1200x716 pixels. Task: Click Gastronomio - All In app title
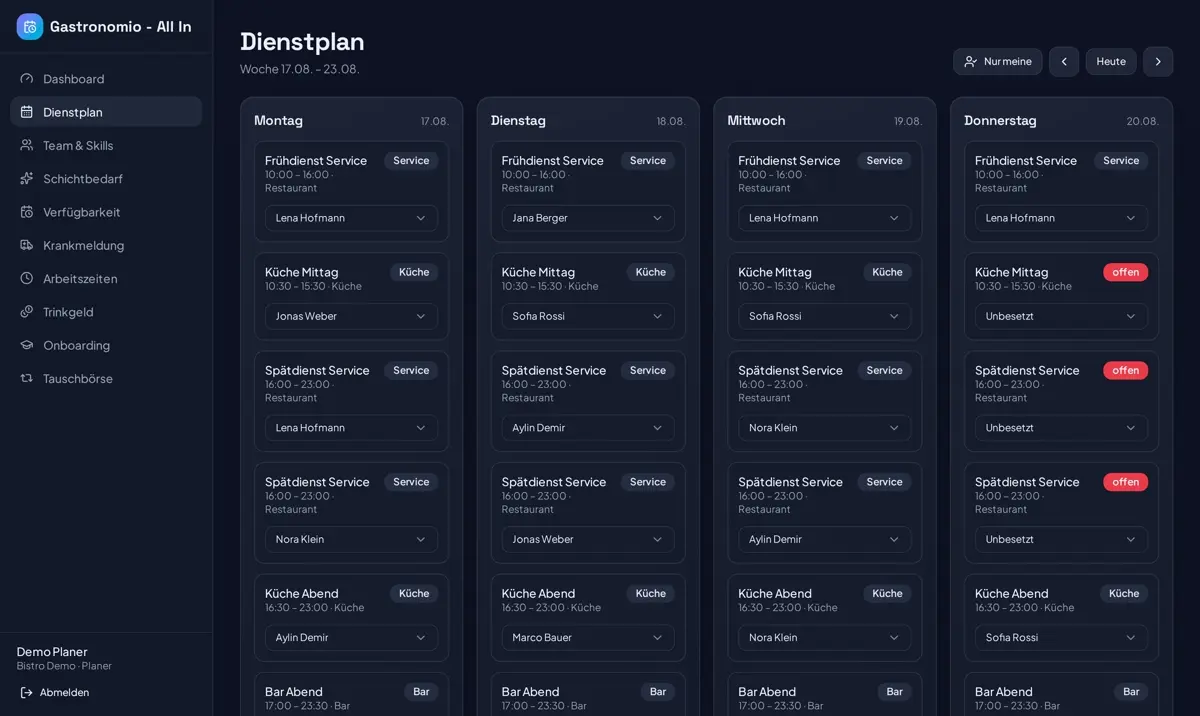[121, 27]
